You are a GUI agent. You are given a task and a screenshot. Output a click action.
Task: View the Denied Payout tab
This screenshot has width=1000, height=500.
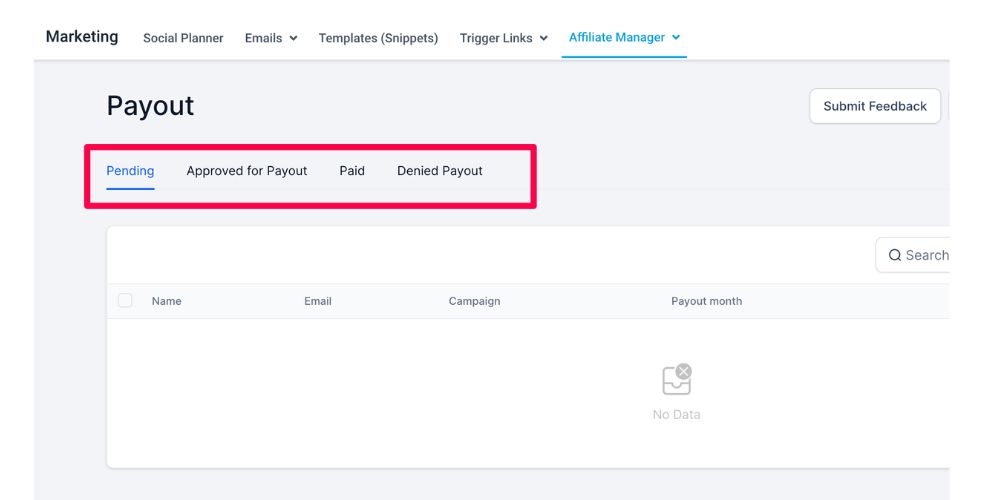click(440, 171)
